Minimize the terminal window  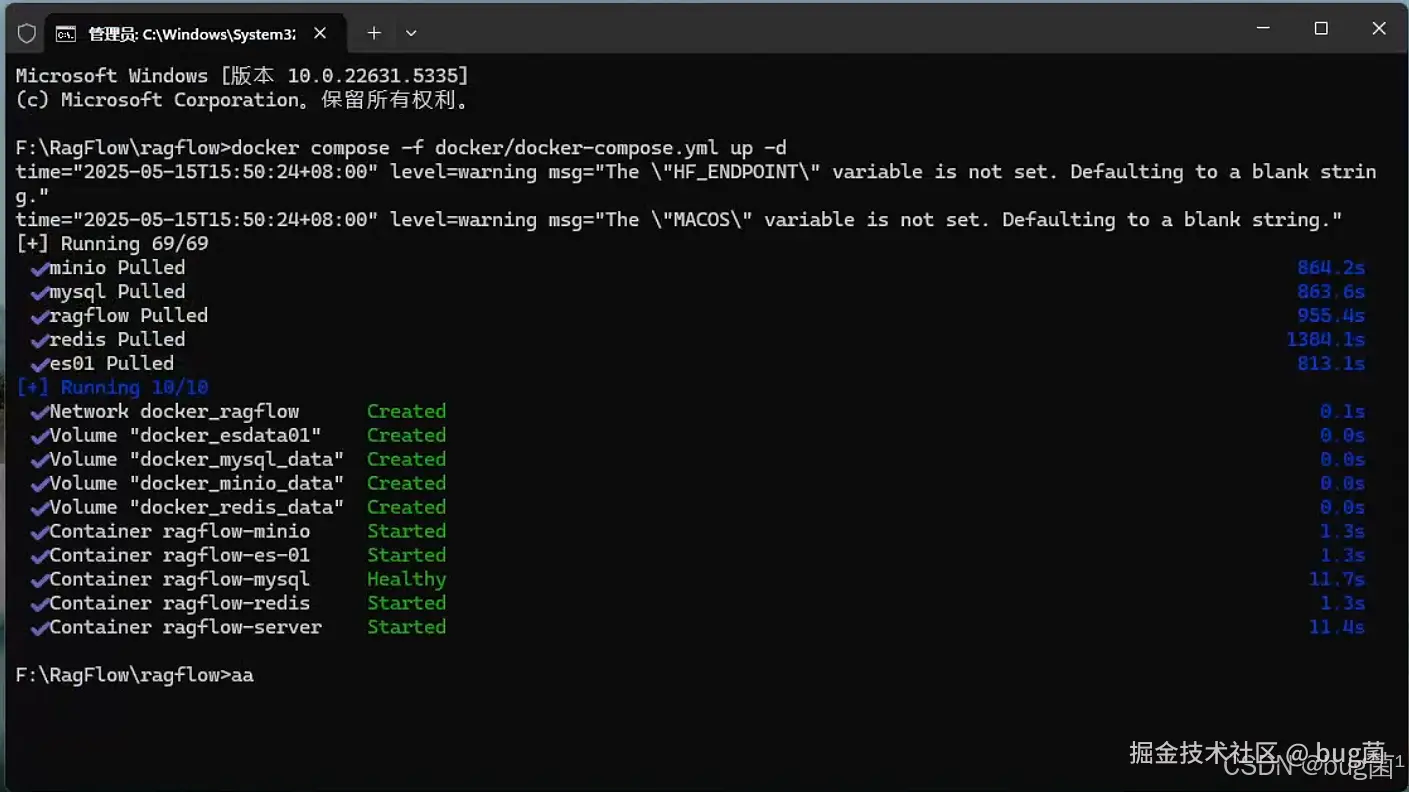pyautogui.click(x=1263, y=29)
